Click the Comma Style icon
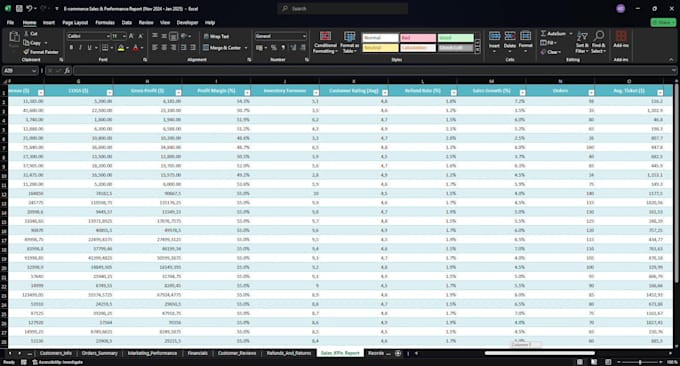The image size is (680, 366). click(x=283, y=48)
